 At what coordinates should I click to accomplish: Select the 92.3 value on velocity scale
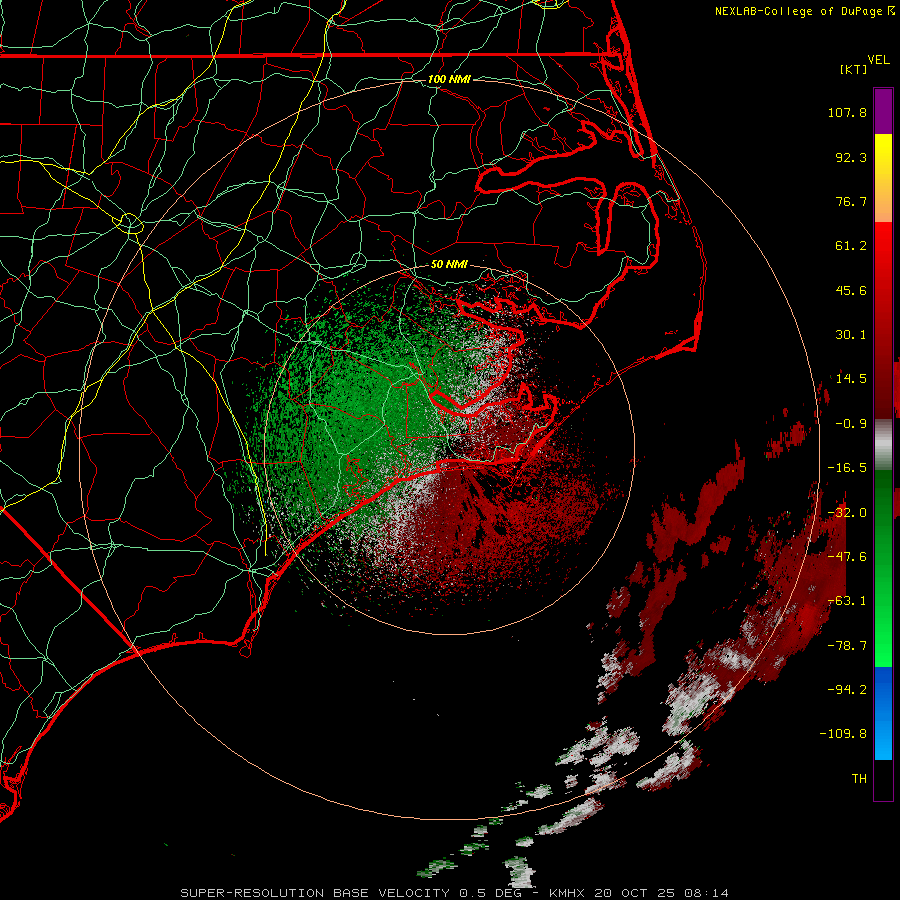[x=851, y=157]
